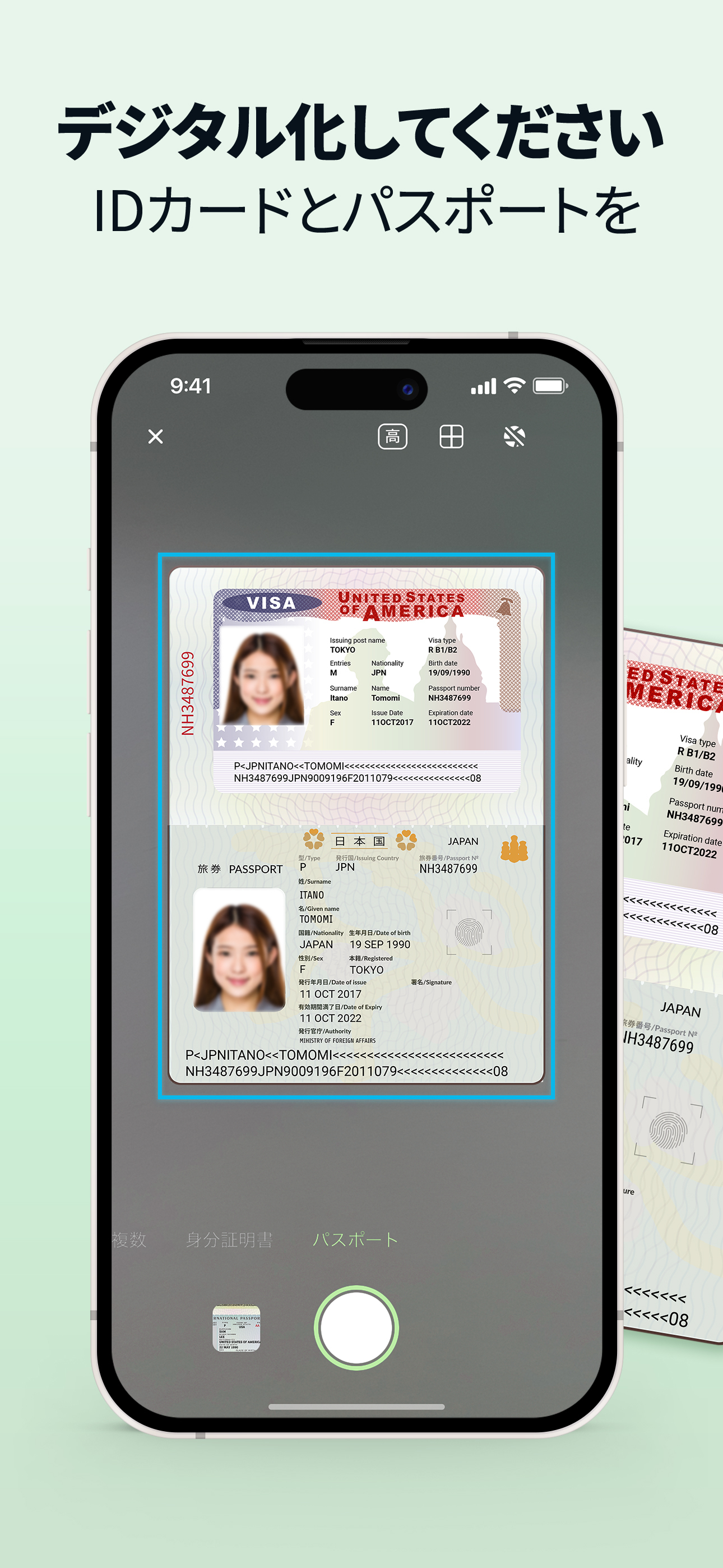Tap the red vertical number NH3487699
Image resolution: width=723 pixels, height=1568 pixels.
187,693
